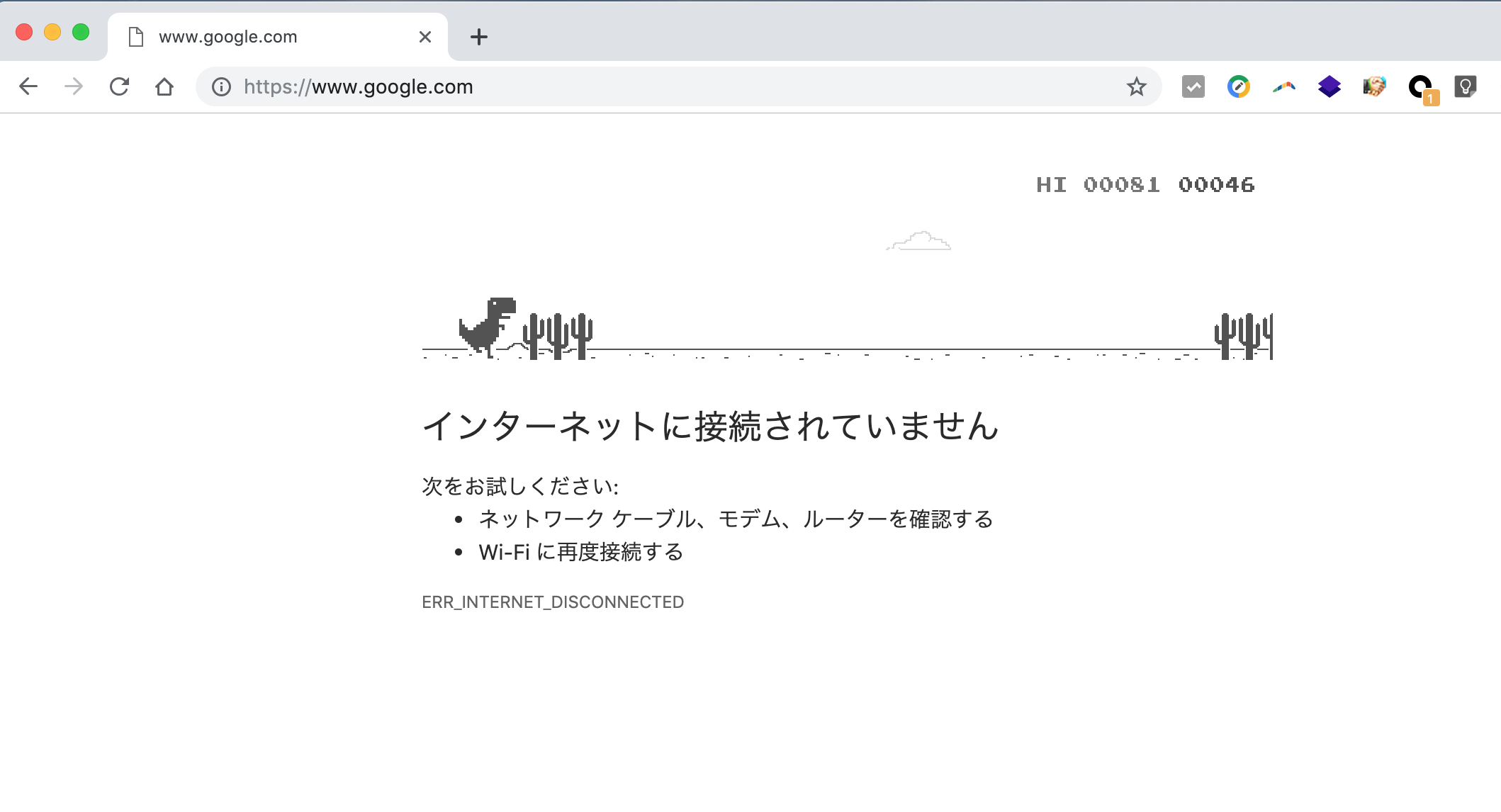
Task: Open the circular multicolor pencil extension
Action: point(1239,86)
